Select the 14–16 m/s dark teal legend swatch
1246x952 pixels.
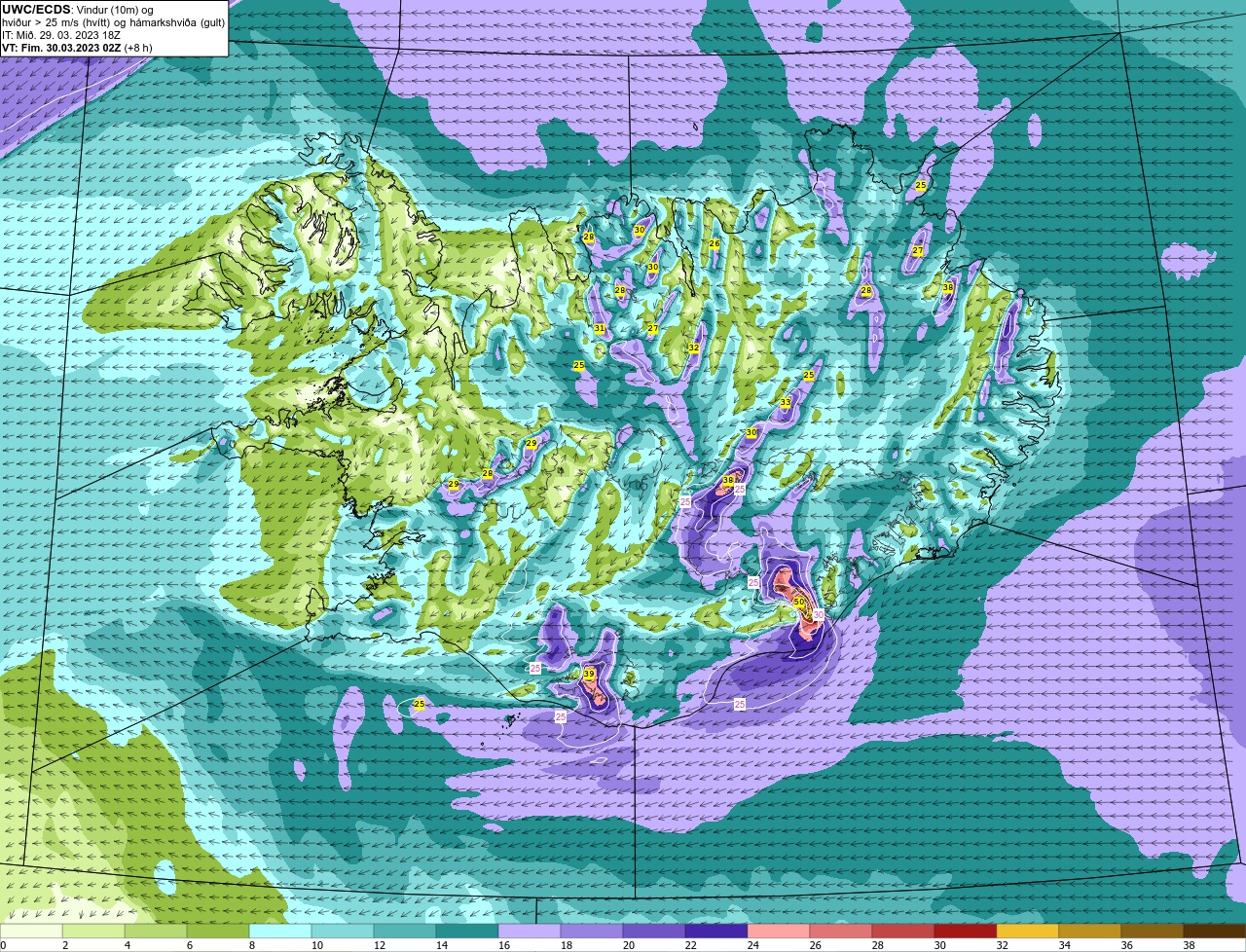click(x=468, y=932)
